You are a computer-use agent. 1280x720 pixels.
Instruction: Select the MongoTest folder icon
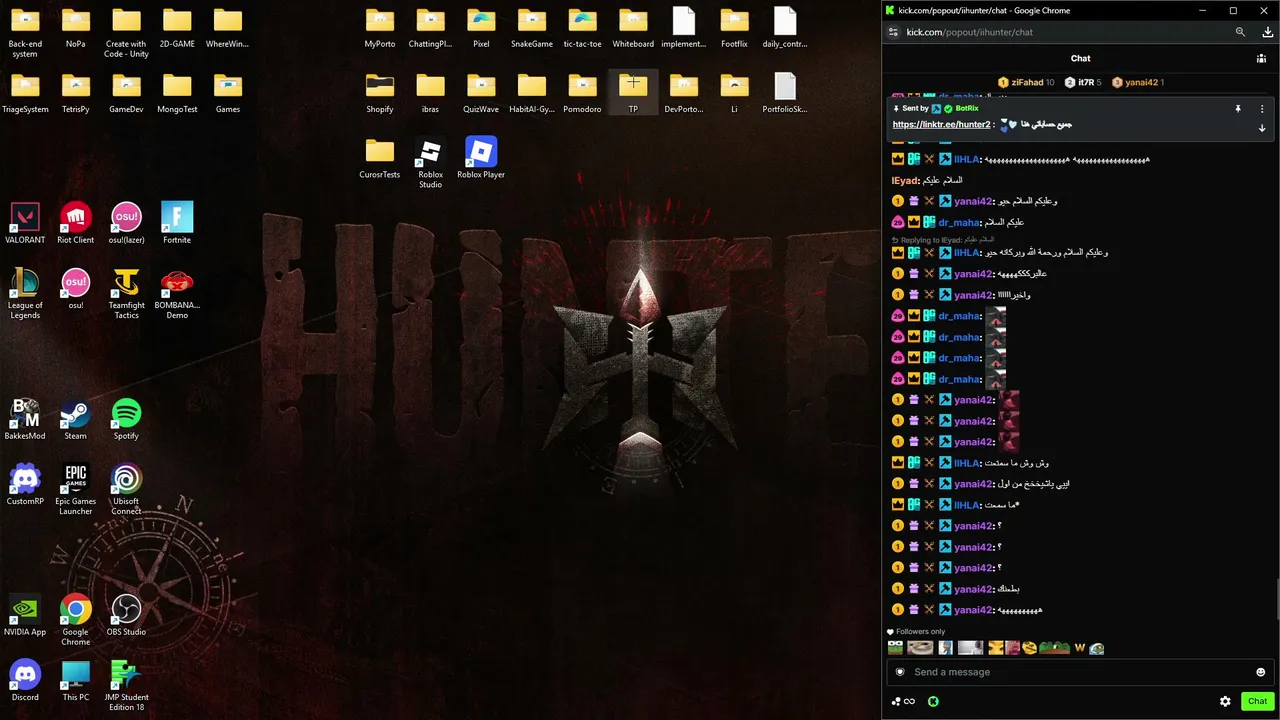click(177, 93)
